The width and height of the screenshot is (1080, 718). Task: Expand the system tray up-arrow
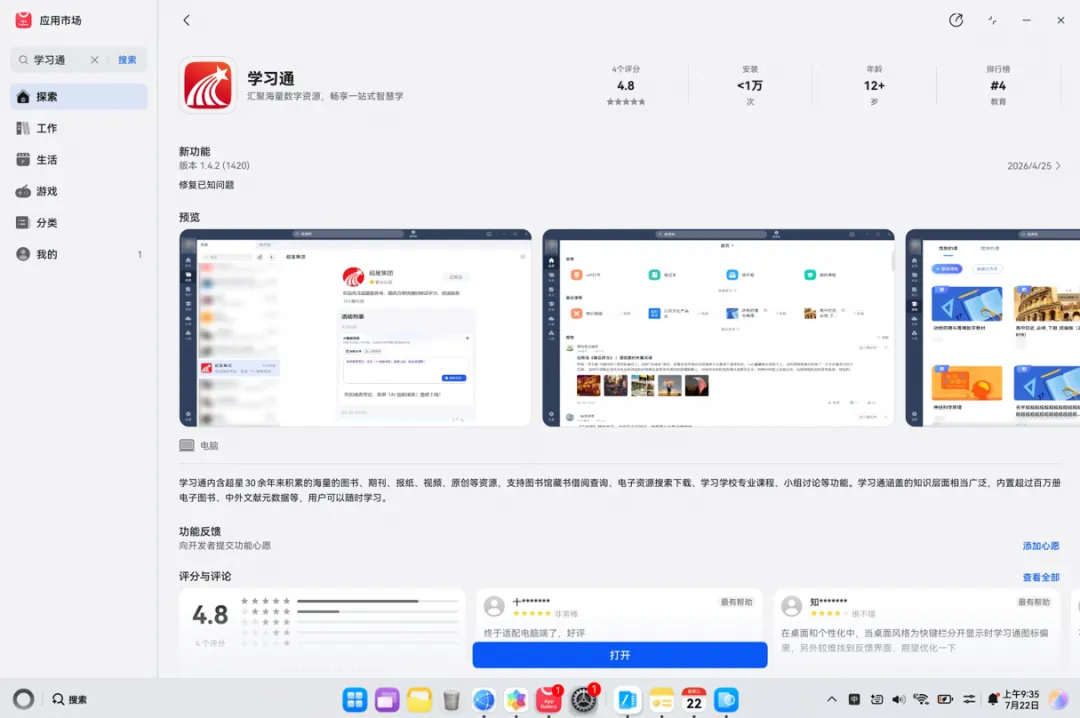tap(831, 699)
